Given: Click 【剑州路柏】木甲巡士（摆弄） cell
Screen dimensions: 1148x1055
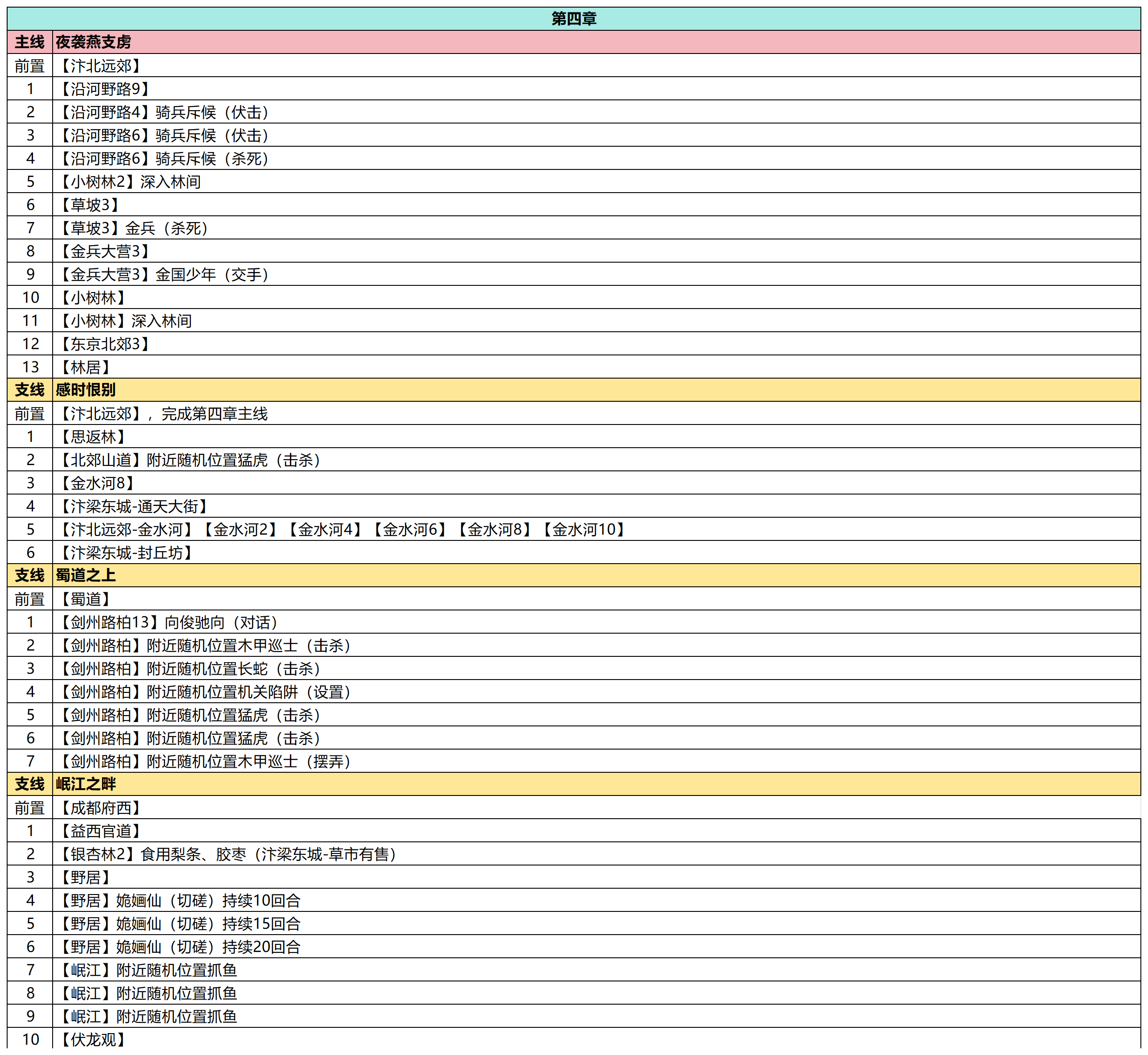Looking at the screenshot, I should pos(206,762).
